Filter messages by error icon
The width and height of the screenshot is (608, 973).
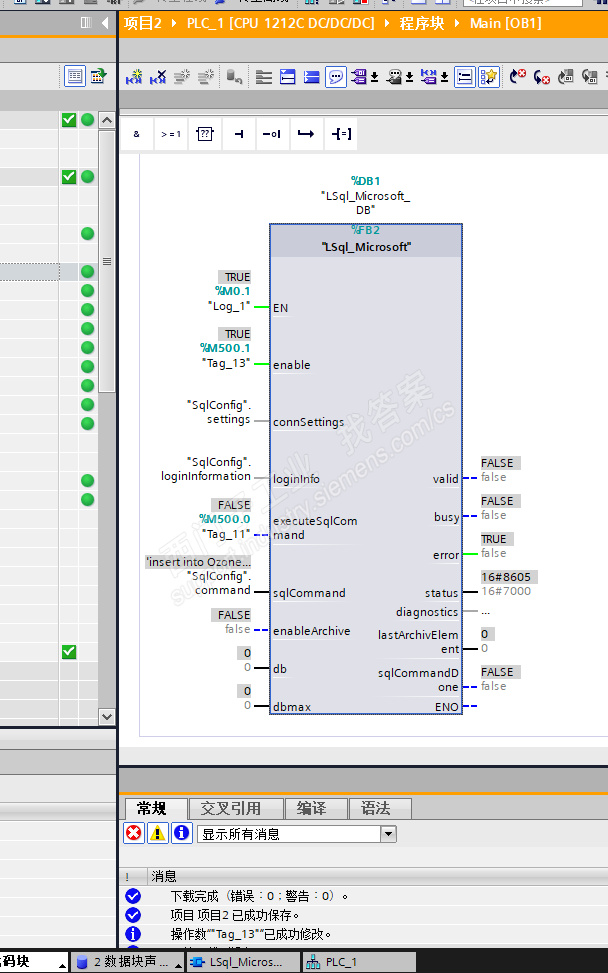133,833
